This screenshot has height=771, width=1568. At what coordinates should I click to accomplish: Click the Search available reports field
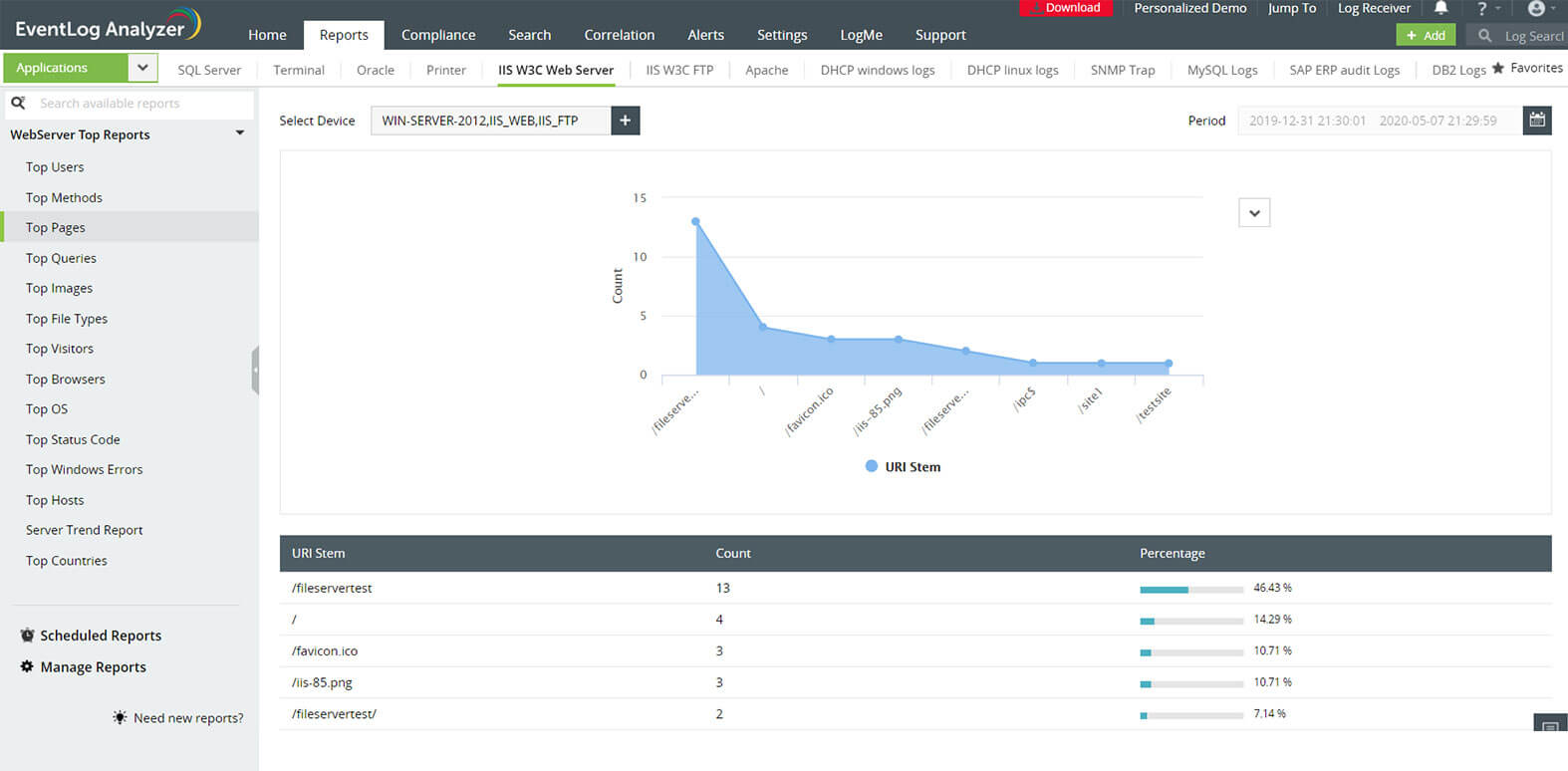(x=130, y=104)
